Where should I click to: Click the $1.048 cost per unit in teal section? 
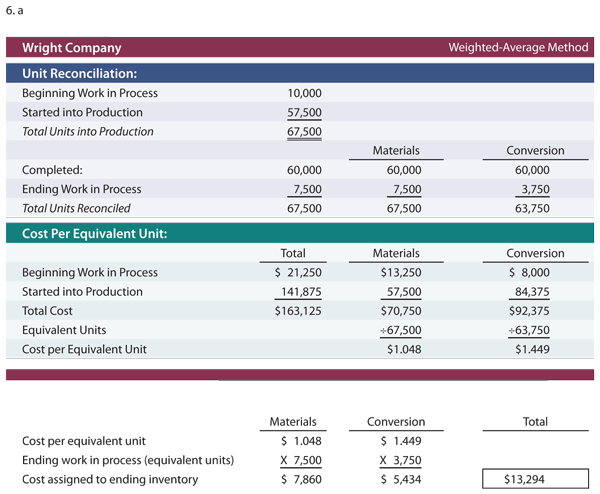click(404, 349)
